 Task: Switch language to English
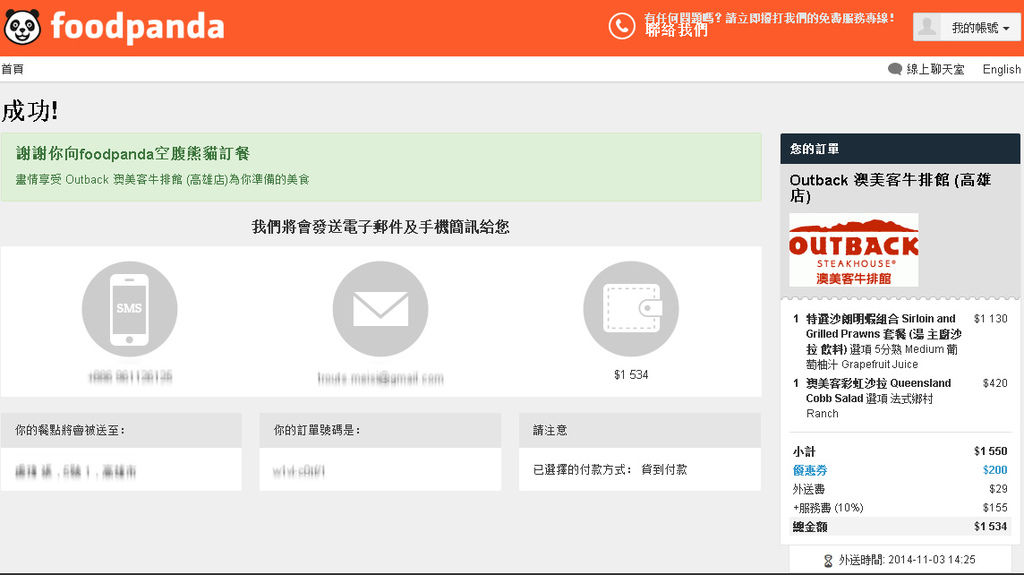(1001, 69)
